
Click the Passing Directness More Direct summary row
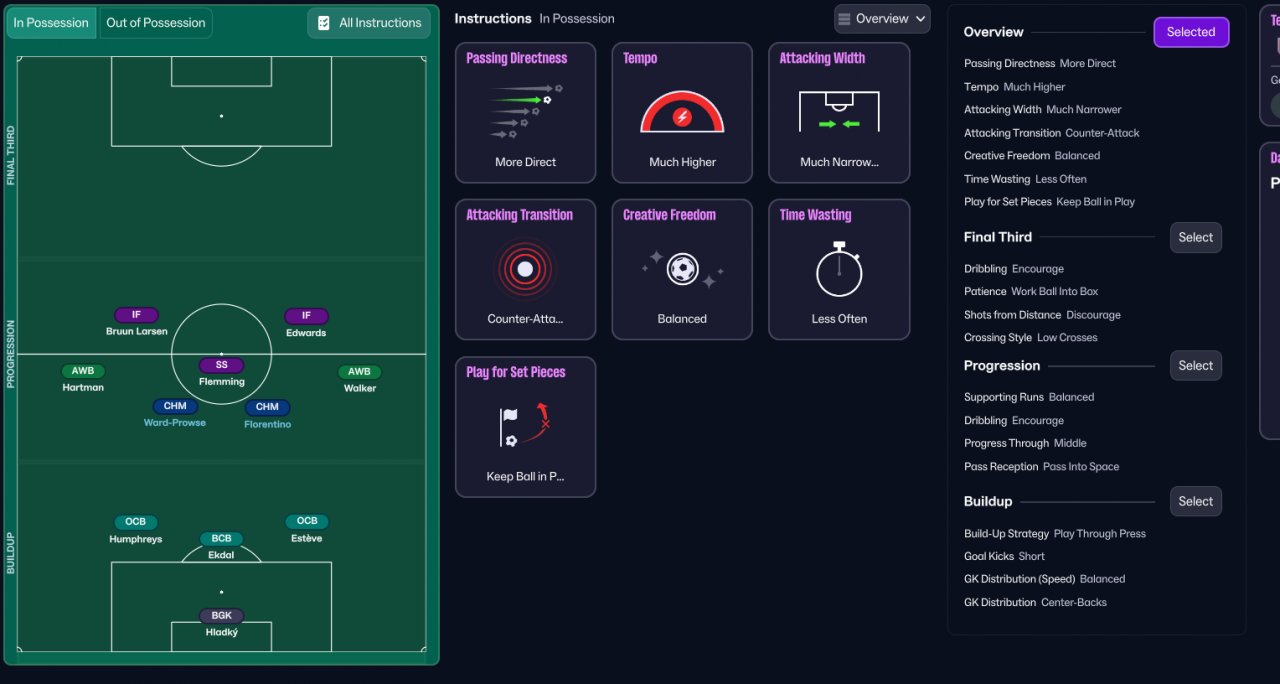point(1040,64)
